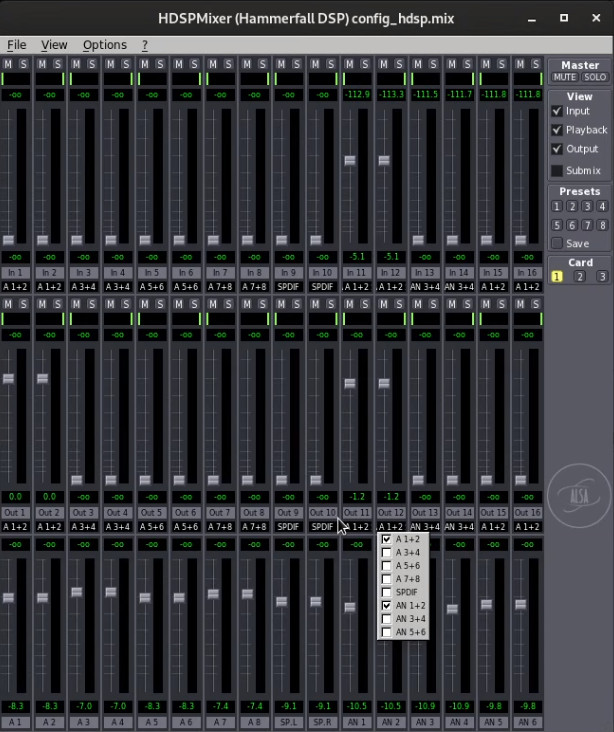This screenshot has width=614, height=732.
Task: Click the Master SOLO button
Action: coord(594,77)
